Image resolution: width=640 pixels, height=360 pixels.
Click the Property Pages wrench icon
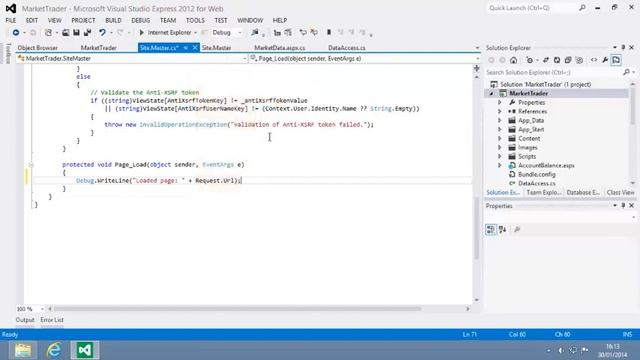click(x=517, y=229)
